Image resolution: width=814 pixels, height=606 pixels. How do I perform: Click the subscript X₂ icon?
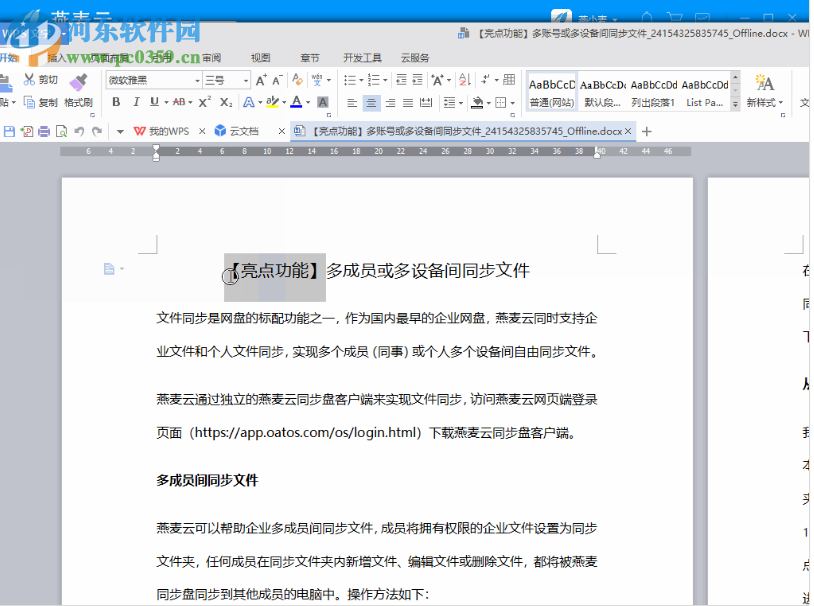225,103
